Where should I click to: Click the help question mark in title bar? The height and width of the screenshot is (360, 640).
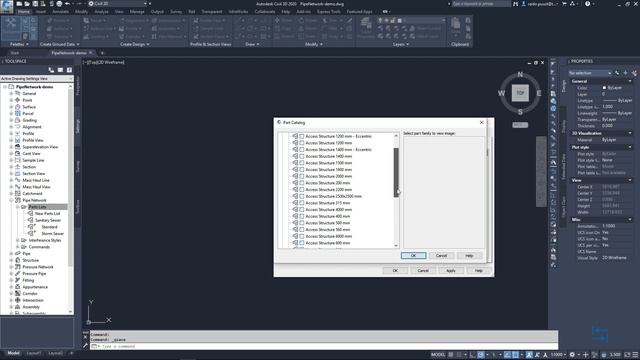click(587, 4)
